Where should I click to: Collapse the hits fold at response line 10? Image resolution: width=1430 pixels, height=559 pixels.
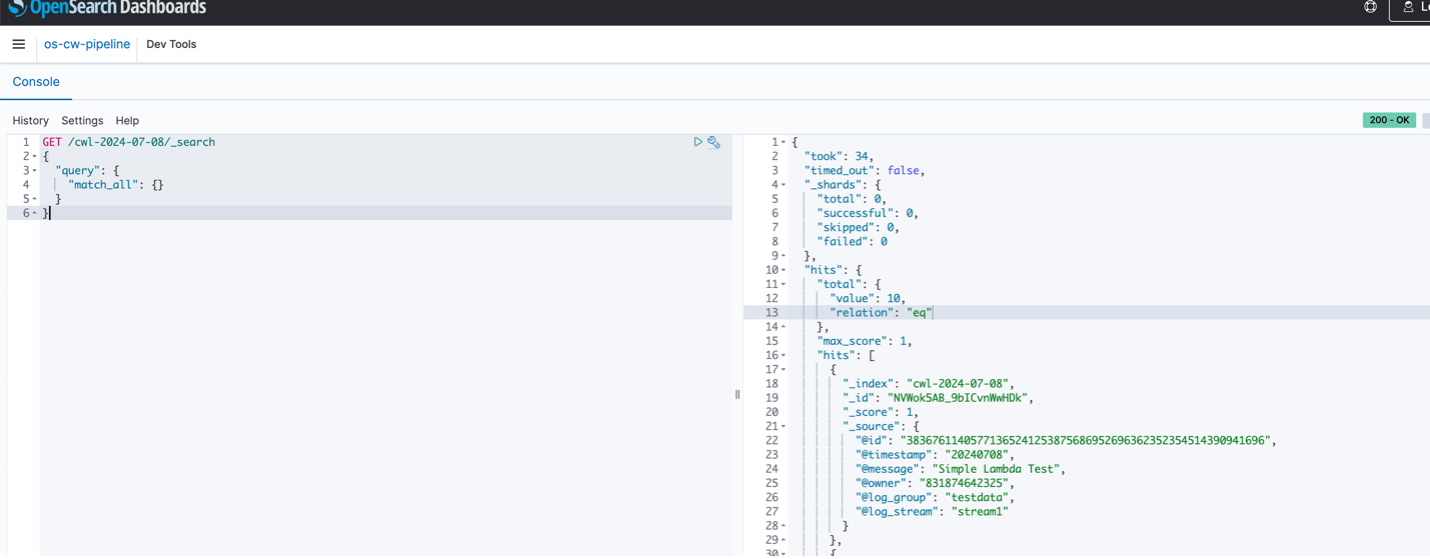783,270
